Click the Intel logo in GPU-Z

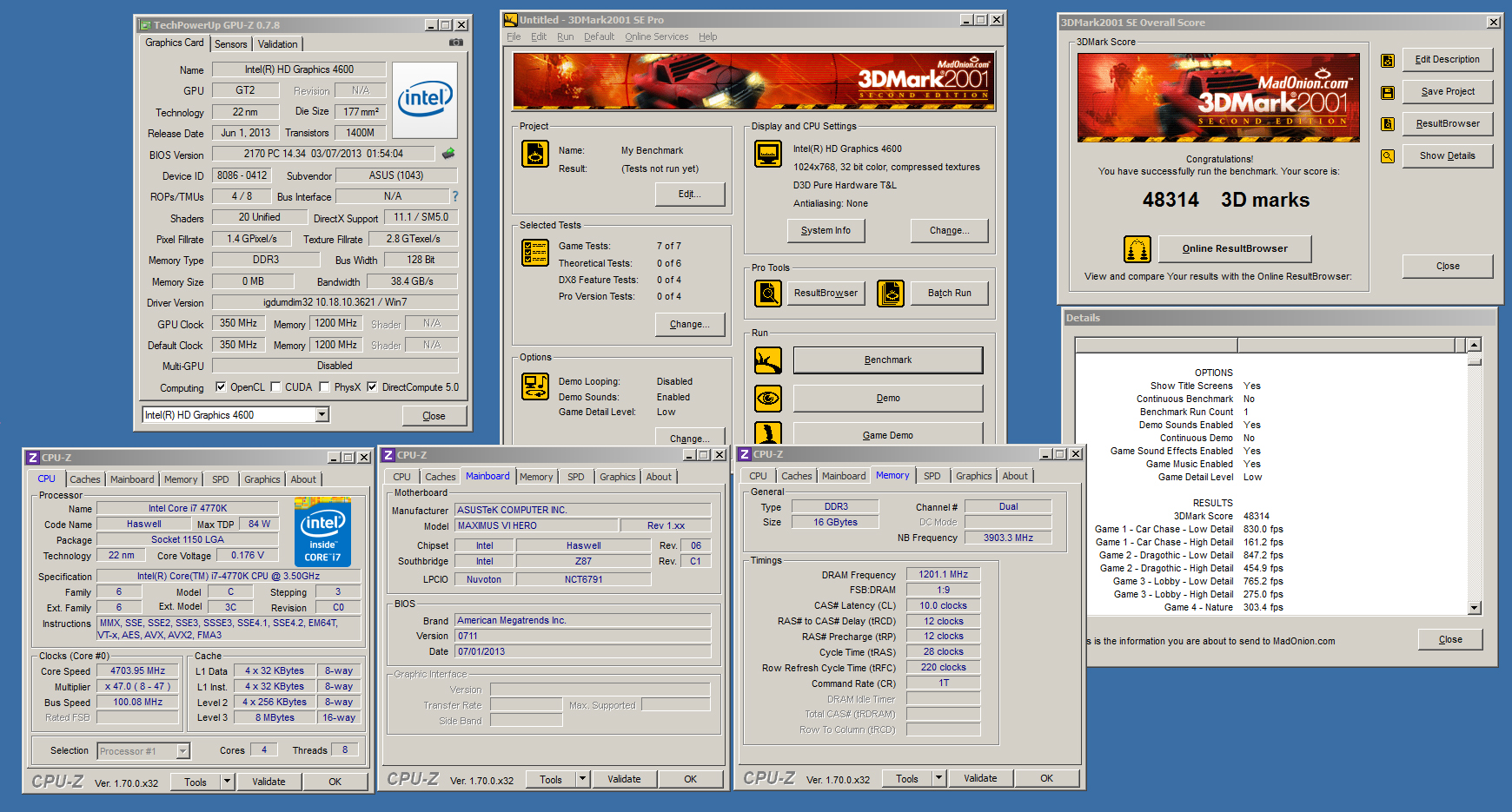425,100
